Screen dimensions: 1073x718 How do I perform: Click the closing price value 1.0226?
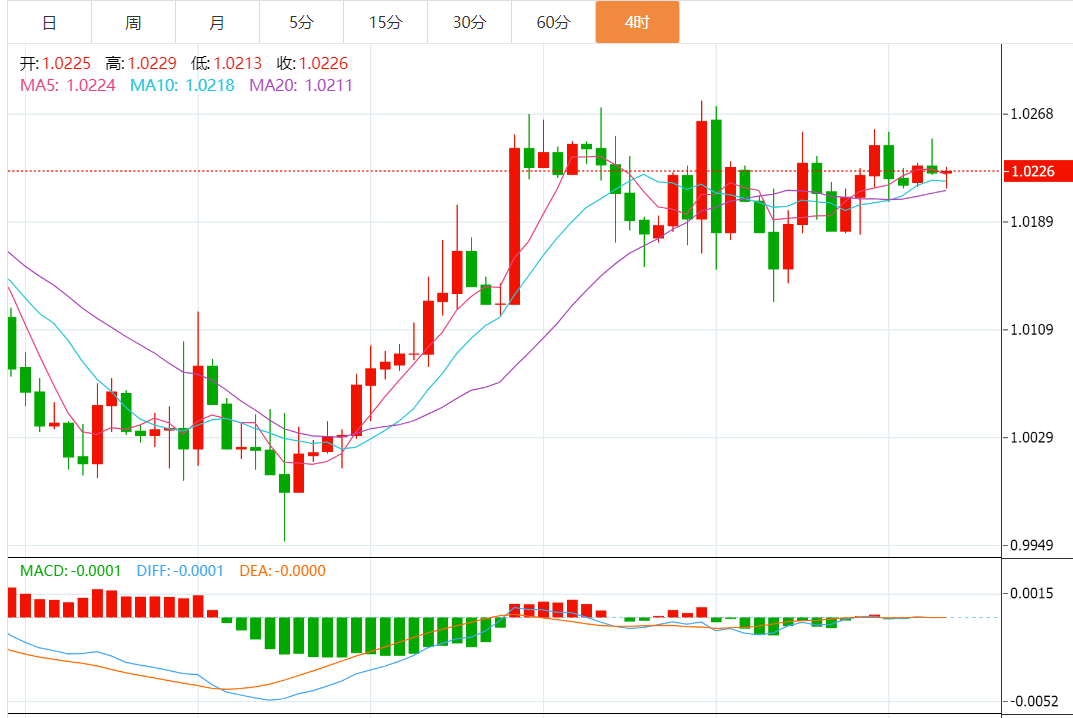324,64
